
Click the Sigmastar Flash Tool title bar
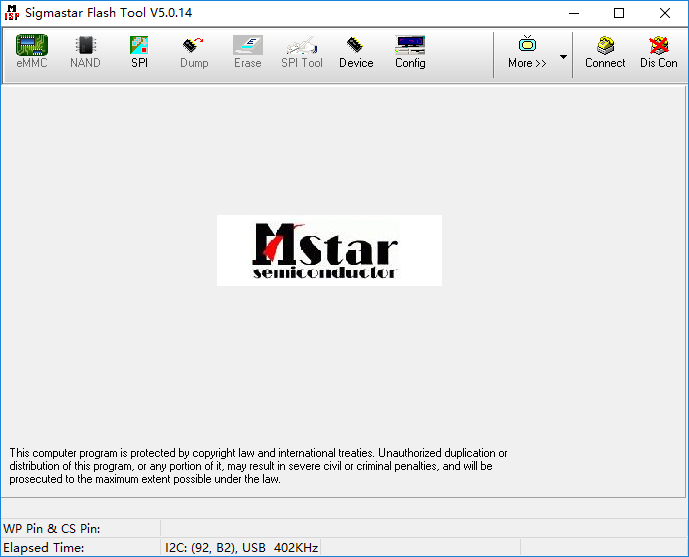coord(300,13)
